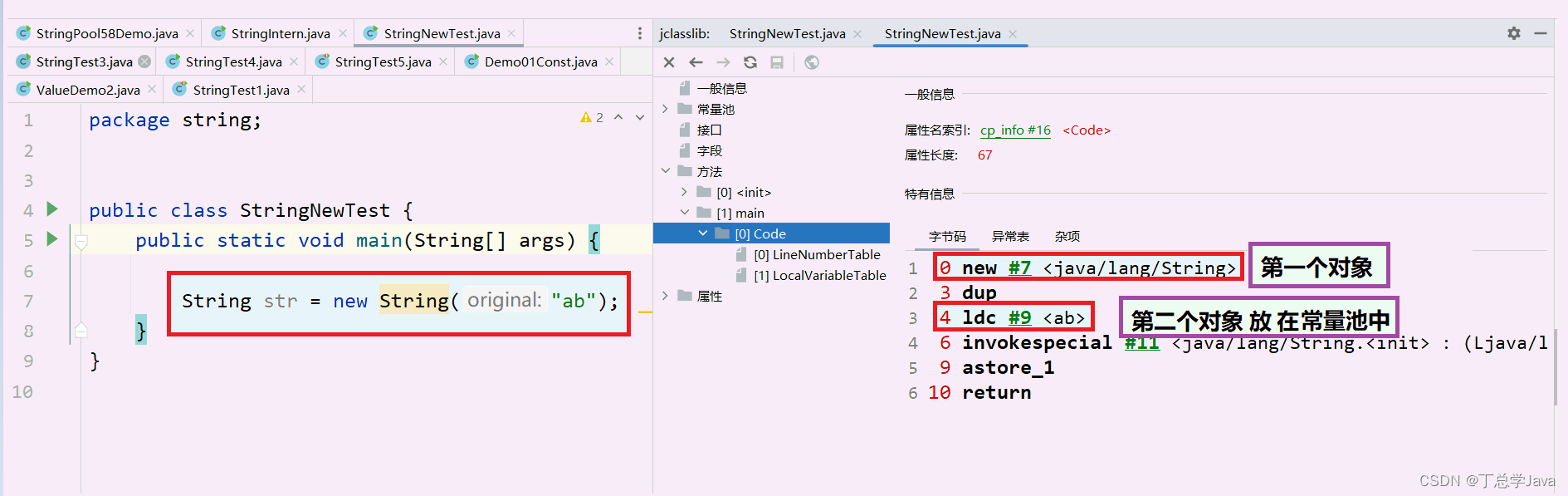This screenshot has width=1568, height=496.
Task: Select the 接口 tree node
Action: click(x=710, y=130)
